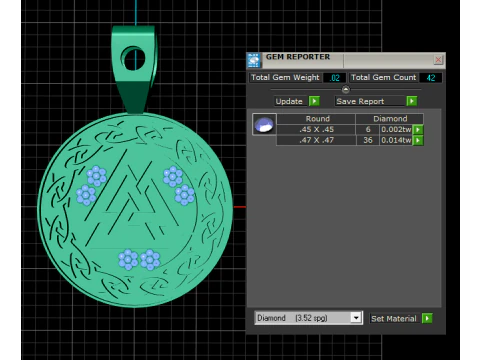Click the pendant bail hole in viewport
The image size is (480, 360).
point(134,58)
